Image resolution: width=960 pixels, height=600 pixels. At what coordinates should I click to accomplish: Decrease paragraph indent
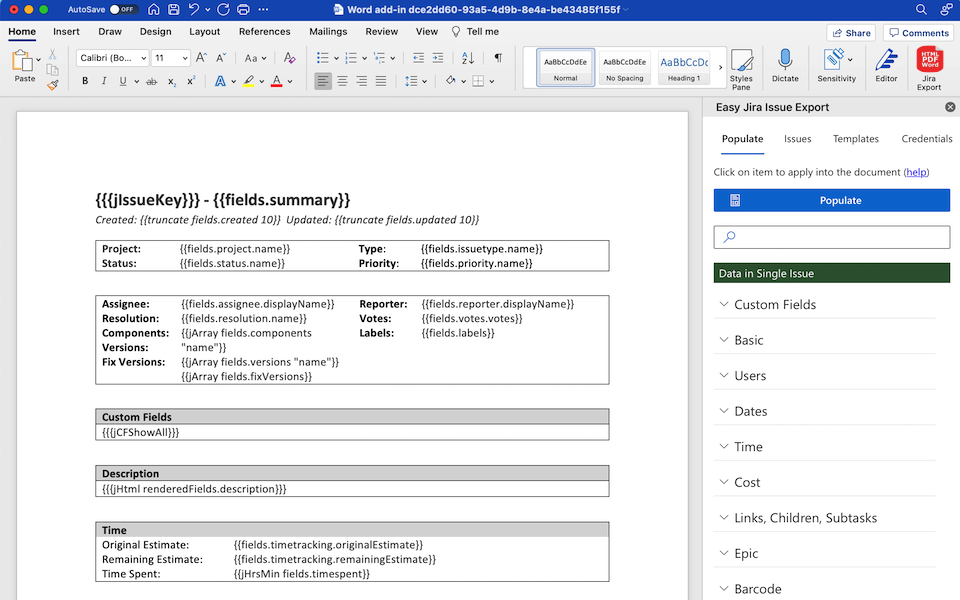(418, 58)
